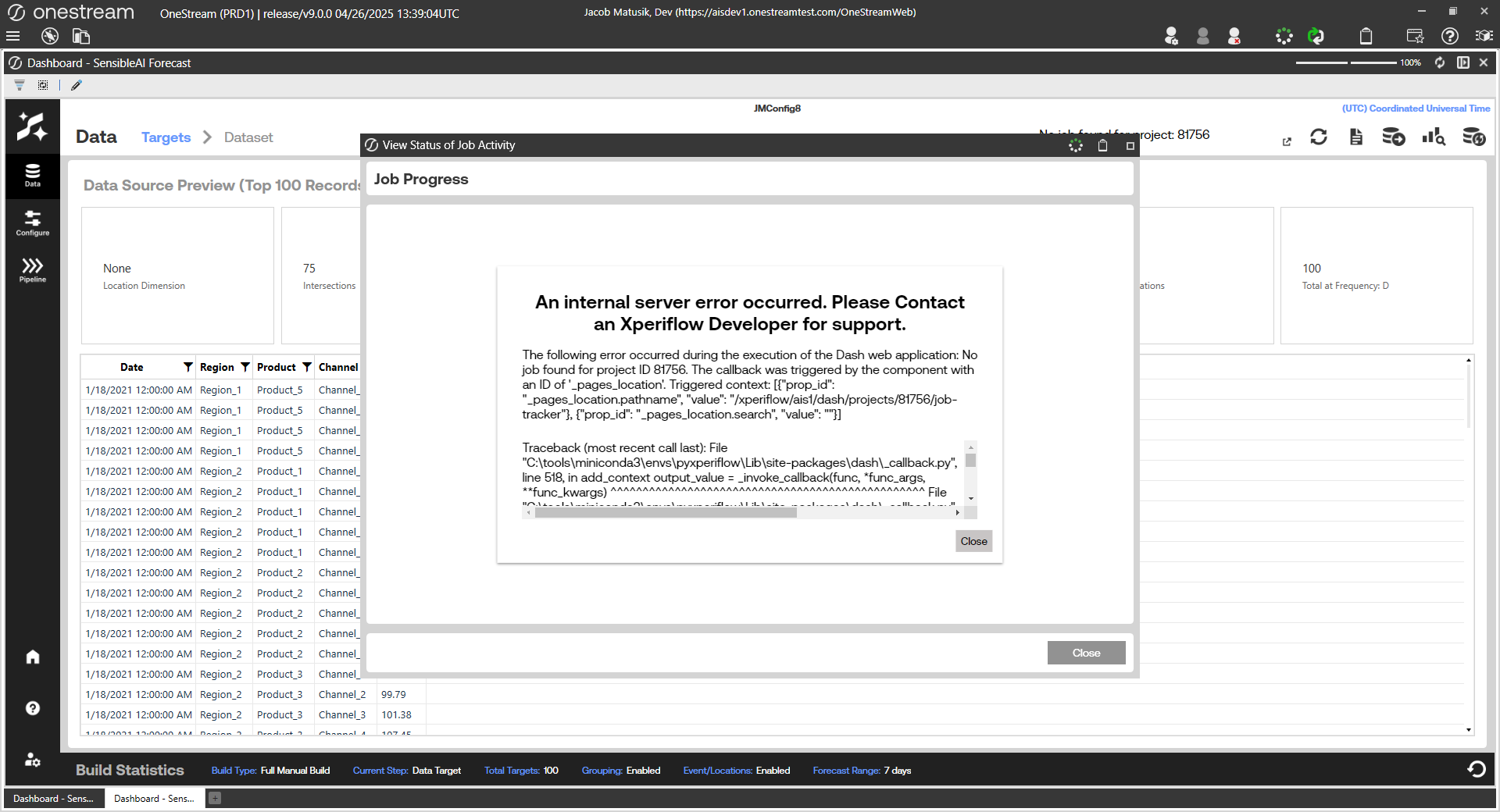Select the Data section in sidebar
Image resolution: width=1500 pixels, height=812 pixels.
point(32,176)
